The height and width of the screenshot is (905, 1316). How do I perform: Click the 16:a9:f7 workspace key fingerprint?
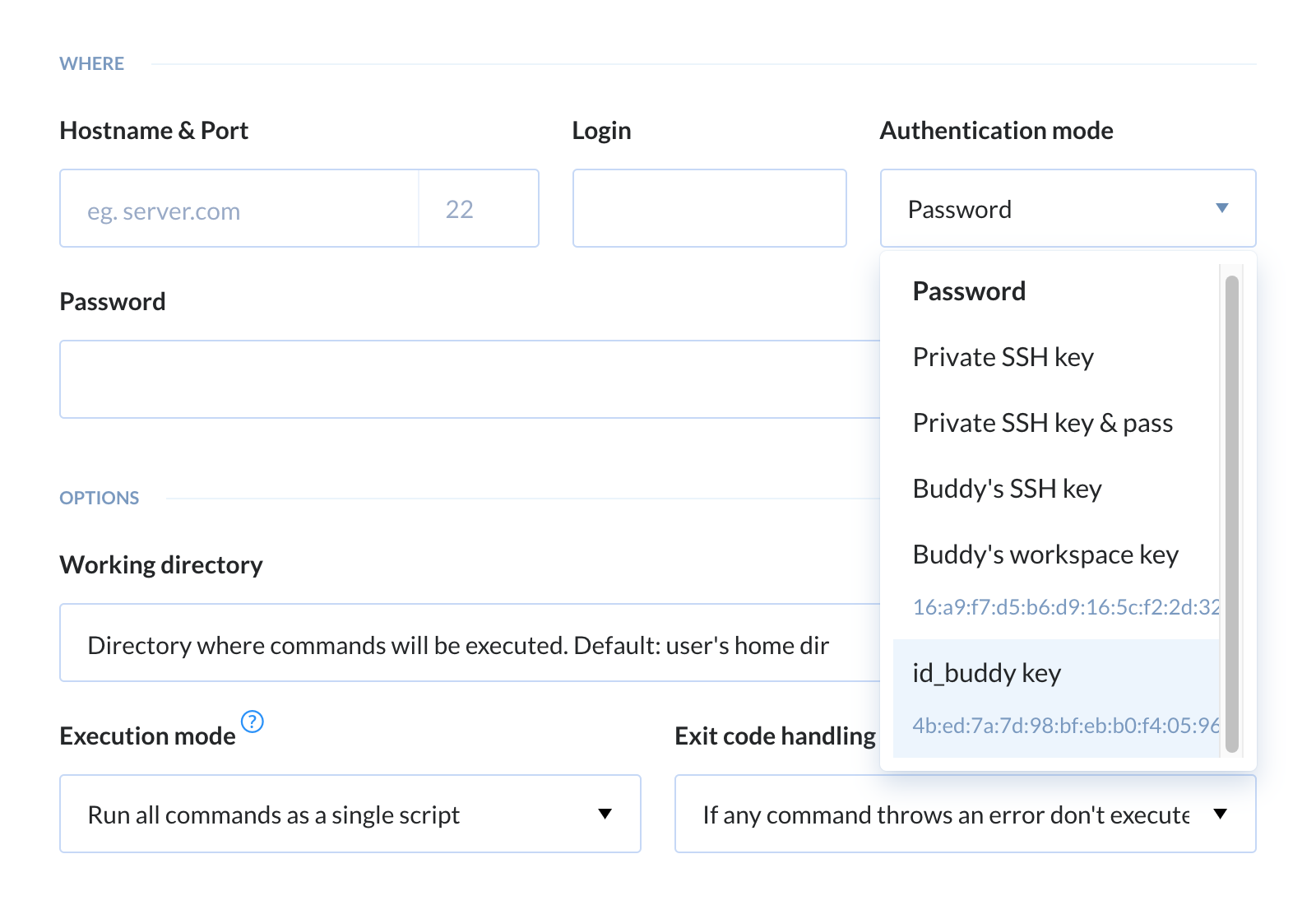pos(1066,607)
